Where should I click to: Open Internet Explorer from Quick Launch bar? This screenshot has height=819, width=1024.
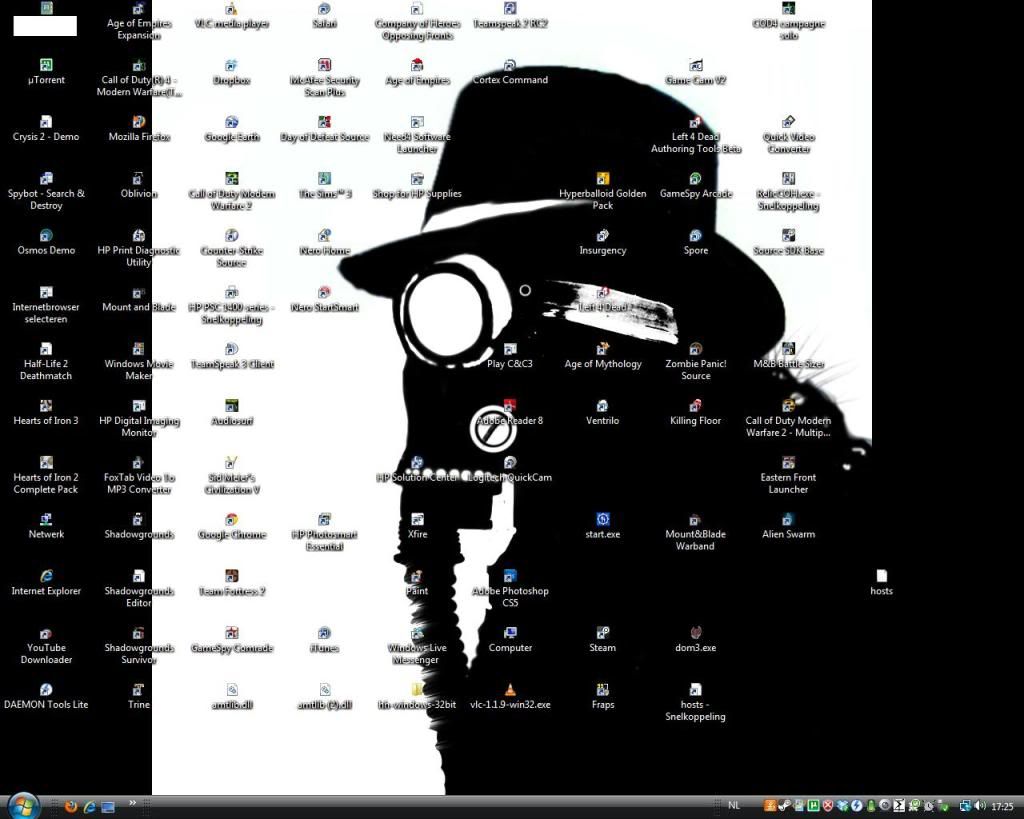click(89, 807)
